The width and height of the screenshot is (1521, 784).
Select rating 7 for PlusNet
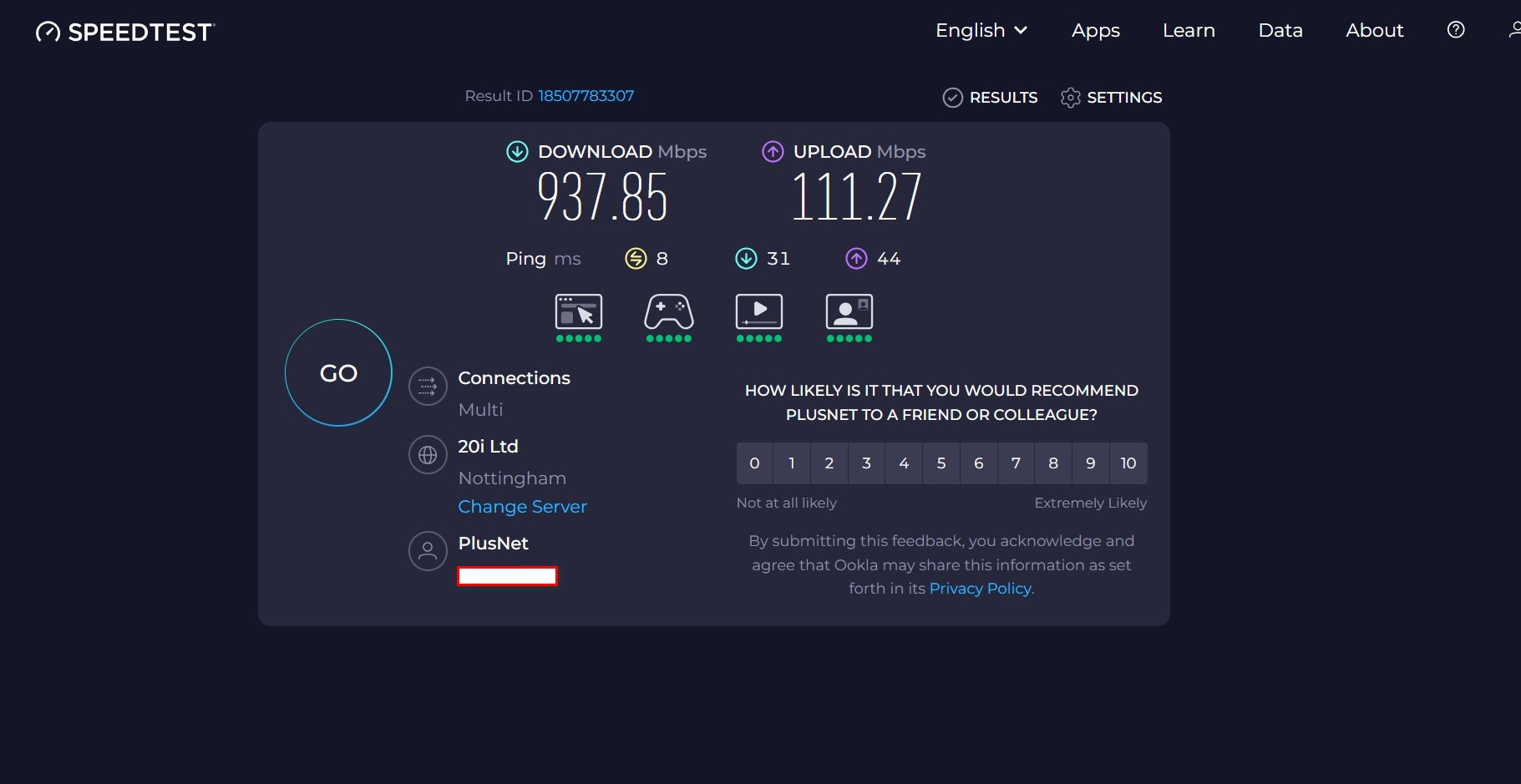click(x=1016, y=463)
